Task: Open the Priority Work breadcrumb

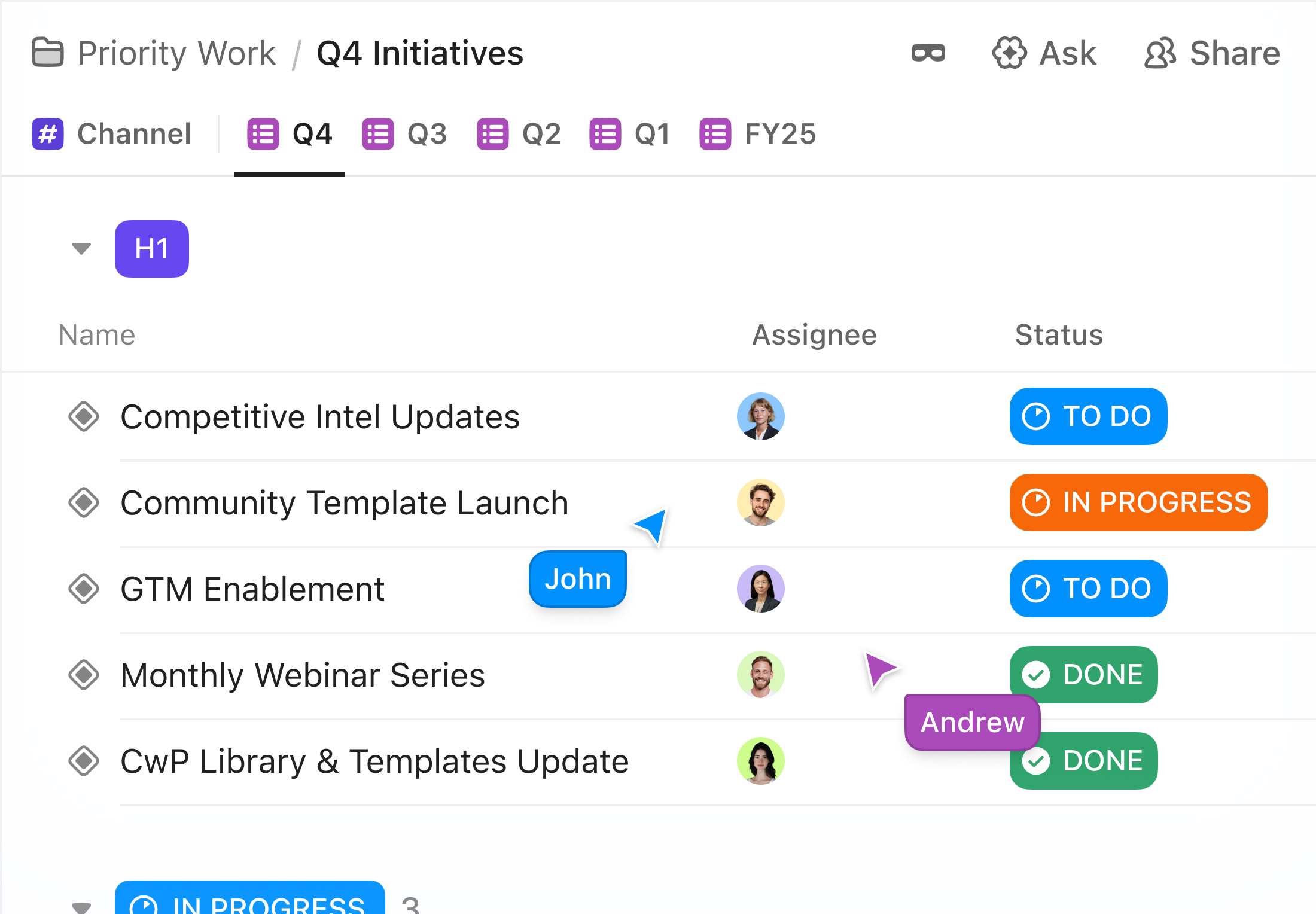Action: (x=175, y=53)
